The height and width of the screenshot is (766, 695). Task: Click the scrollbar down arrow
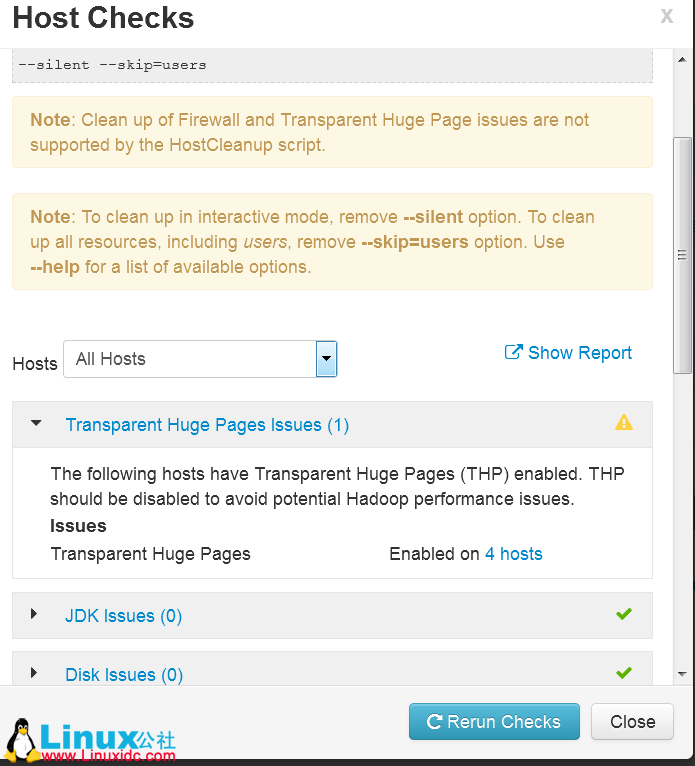pos(682,674)
